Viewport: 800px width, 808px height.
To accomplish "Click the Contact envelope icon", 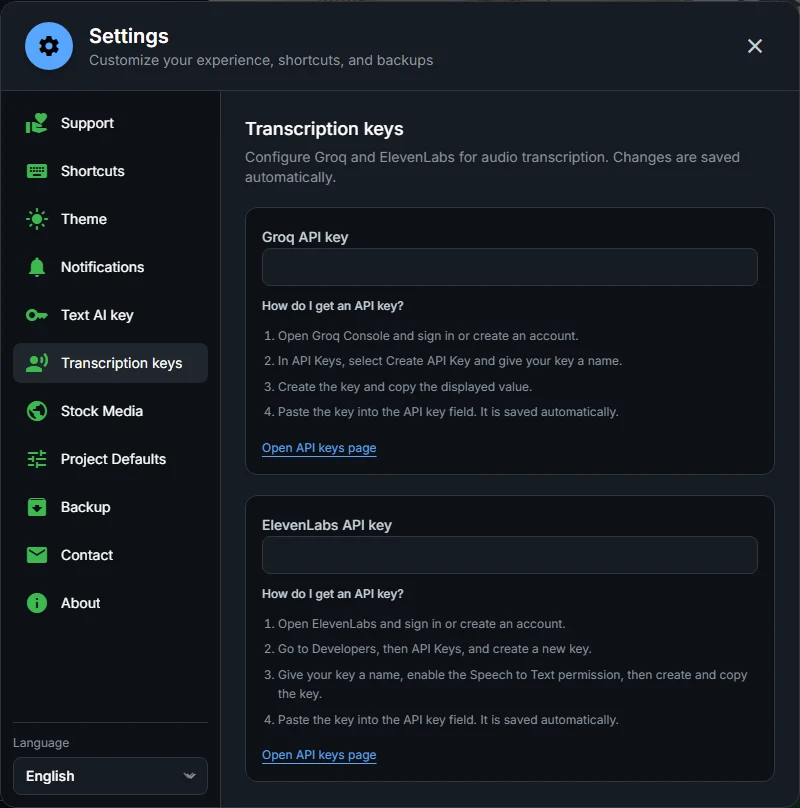I will click(37, 555).
